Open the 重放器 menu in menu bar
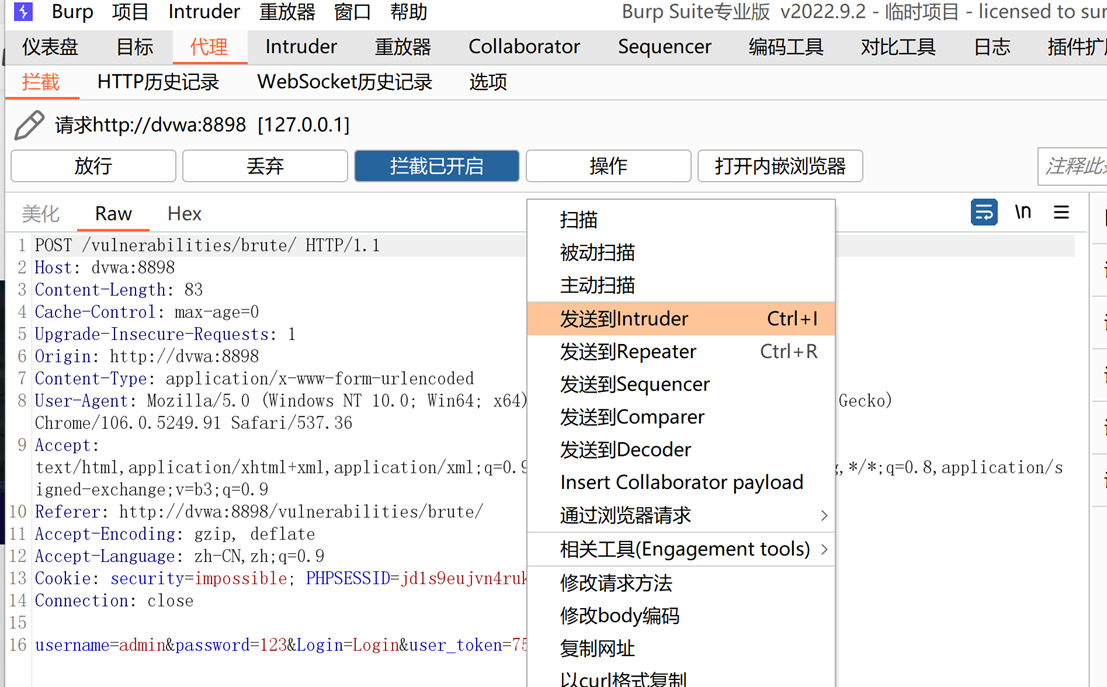The image size is (1107, 687). 287,12
